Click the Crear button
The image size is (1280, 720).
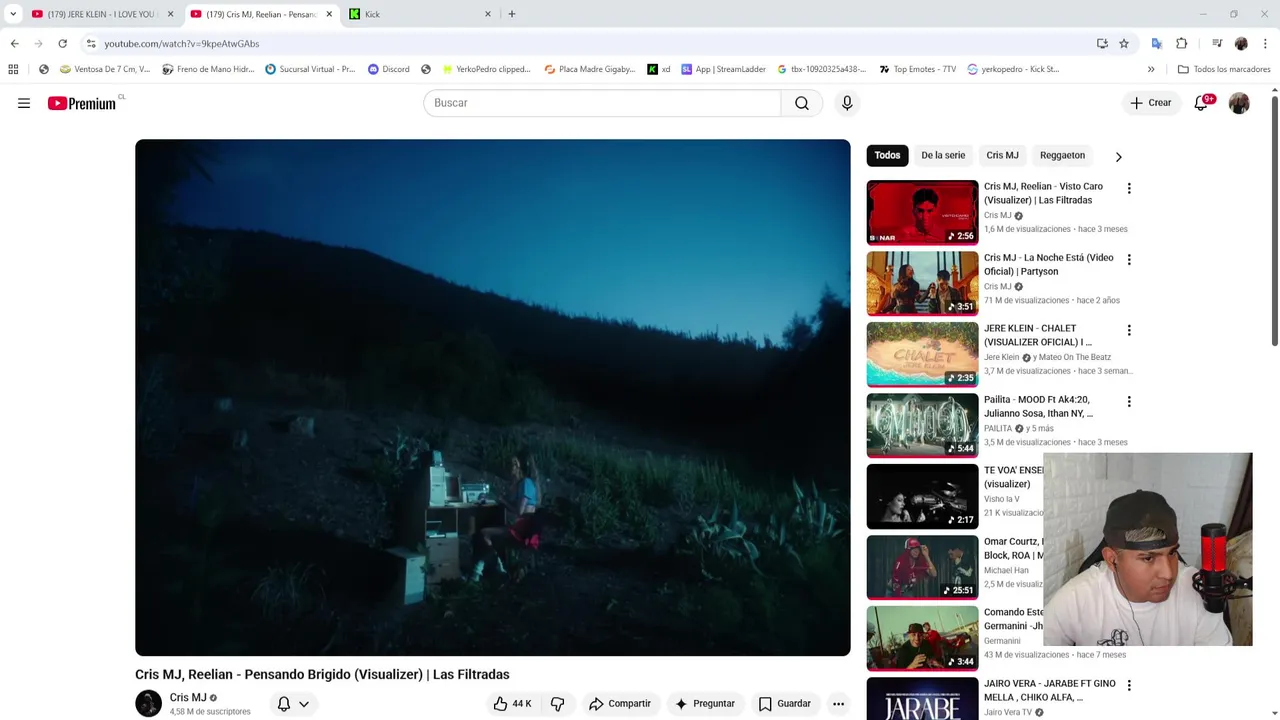click(x=1151, y=103)
